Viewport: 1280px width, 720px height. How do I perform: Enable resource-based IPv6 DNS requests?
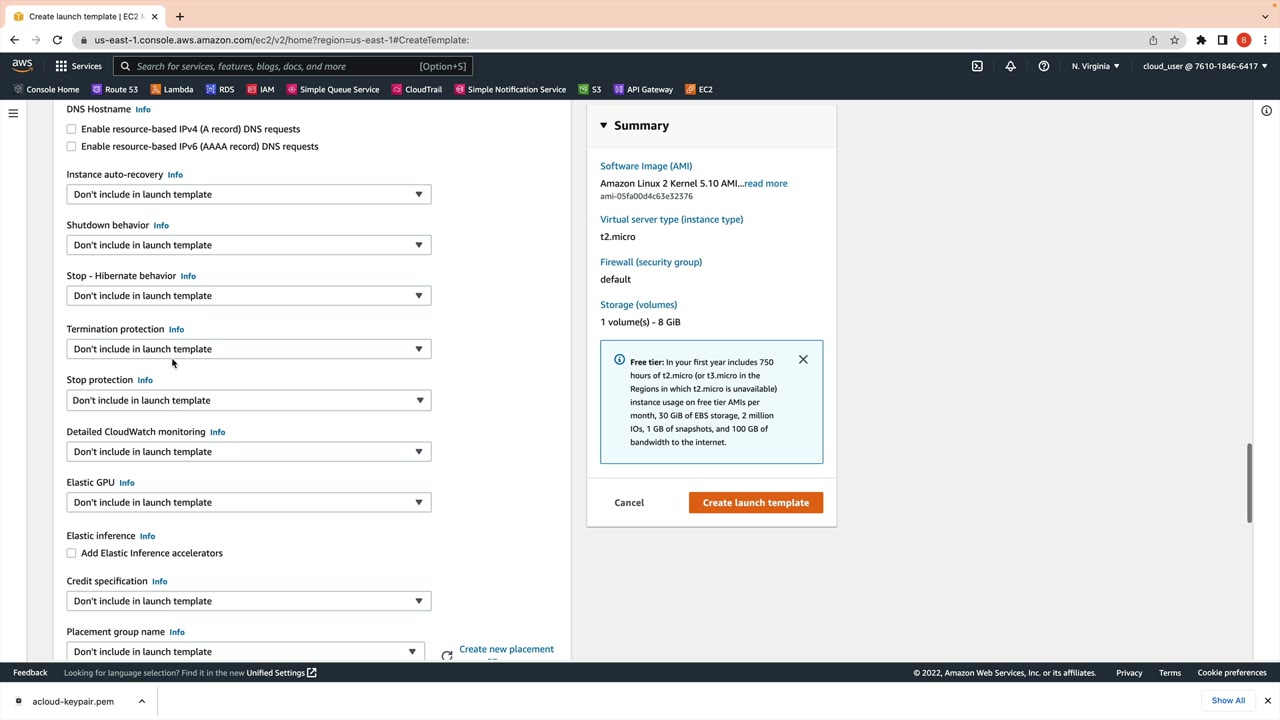[71, 146]
